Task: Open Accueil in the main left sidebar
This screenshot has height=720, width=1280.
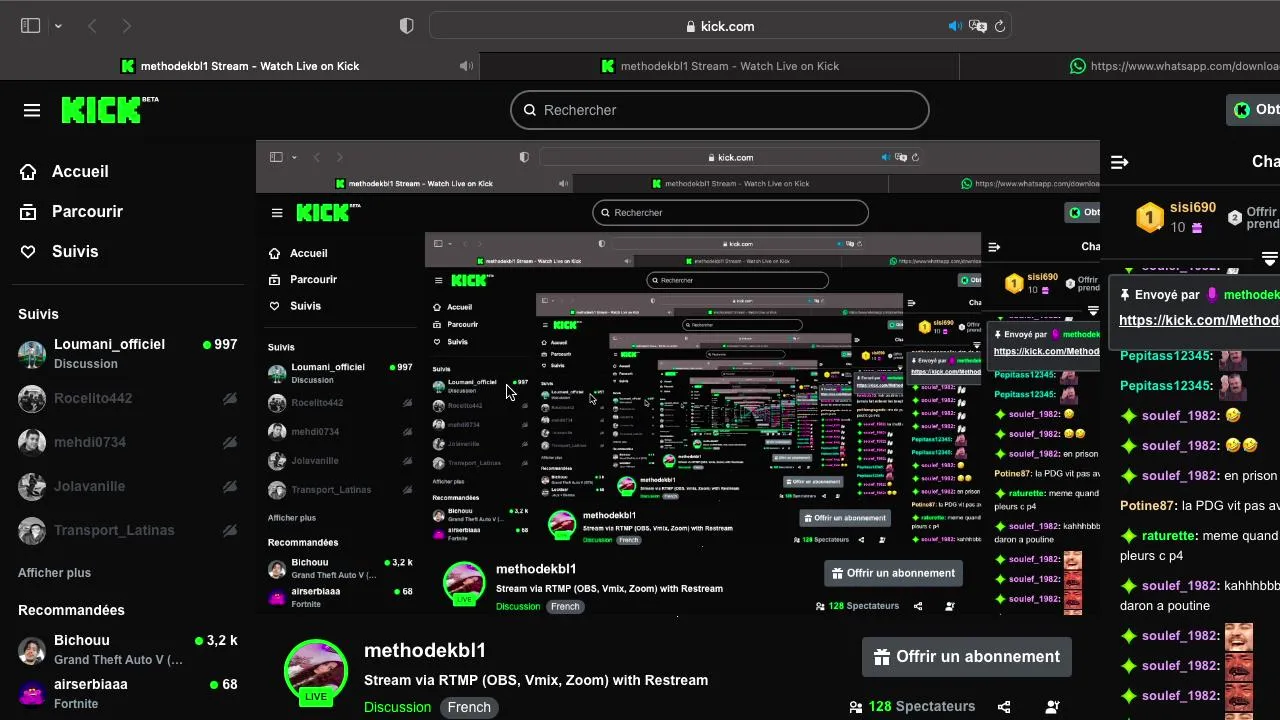Action: click(65, 171)
